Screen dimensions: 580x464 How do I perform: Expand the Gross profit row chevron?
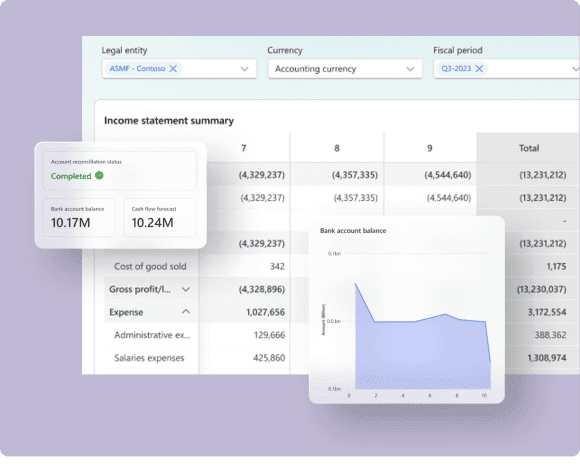click(186, 289)
